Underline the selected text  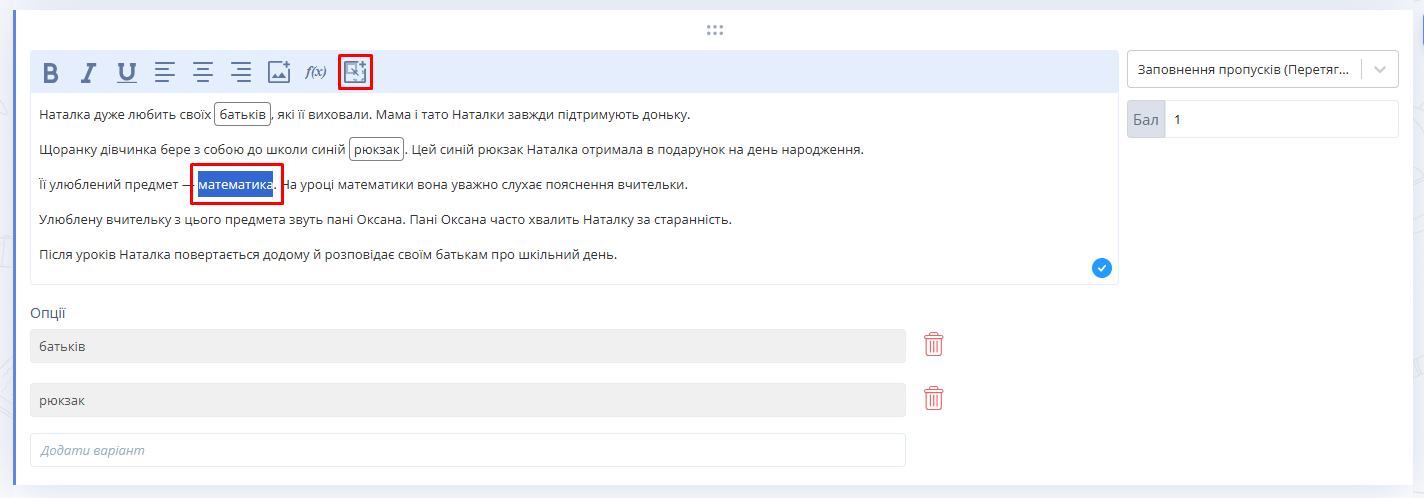click(127, 72)
